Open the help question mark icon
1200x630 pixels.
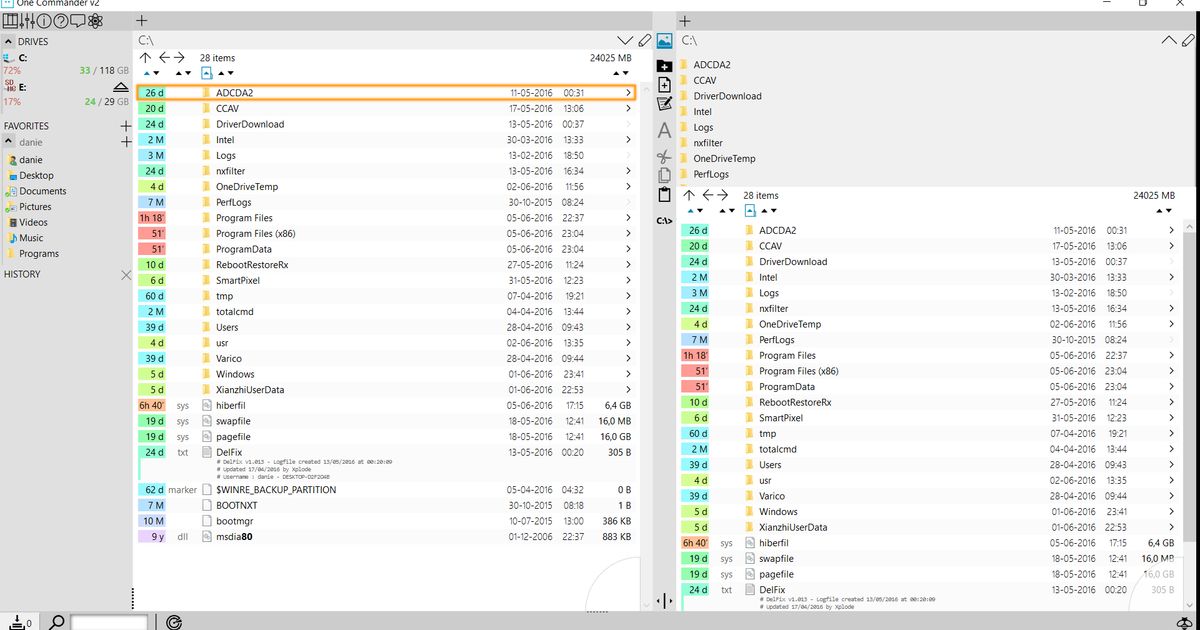pyautogui.click(x=61, y=21)
